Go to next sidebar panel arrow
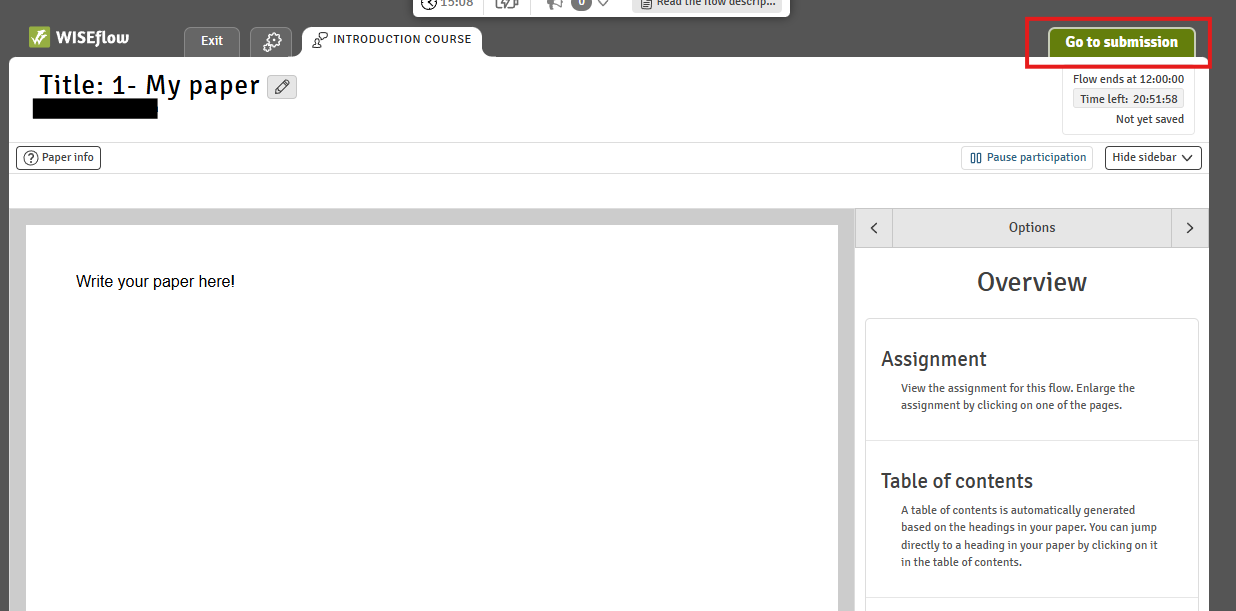The image size is (1236, 611). point(1189,228)
